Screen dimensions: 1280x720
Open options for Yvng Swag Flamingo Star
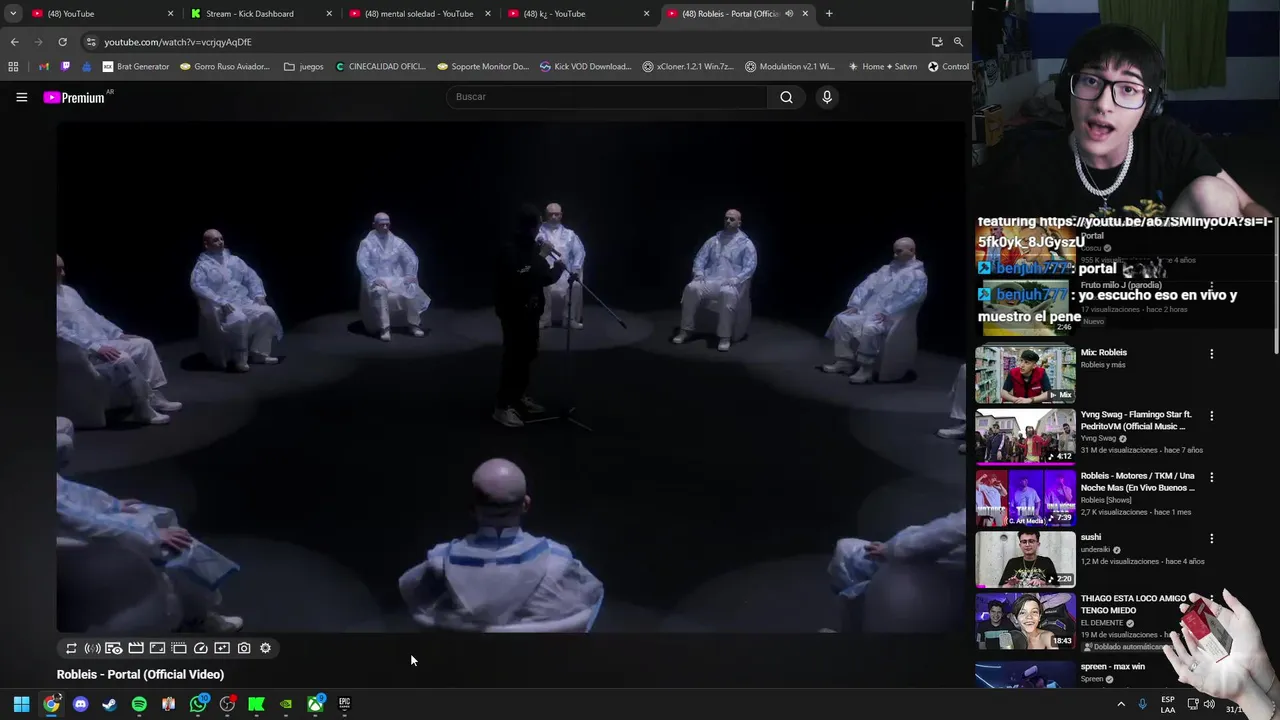coord(1211,416)
